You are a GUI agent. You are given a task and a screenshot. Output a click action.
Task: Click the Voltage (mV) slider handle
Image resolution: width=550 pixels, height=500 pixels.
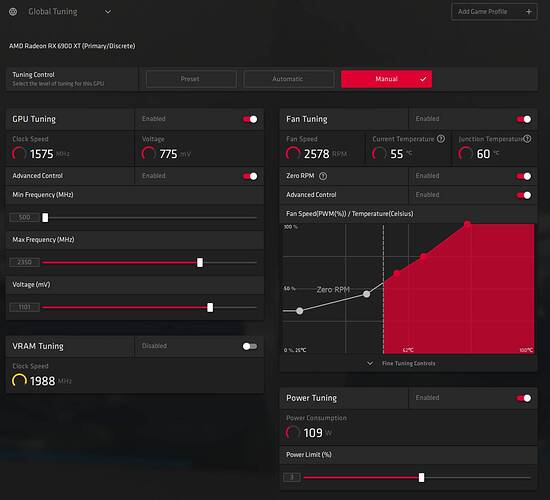(210, 307)
